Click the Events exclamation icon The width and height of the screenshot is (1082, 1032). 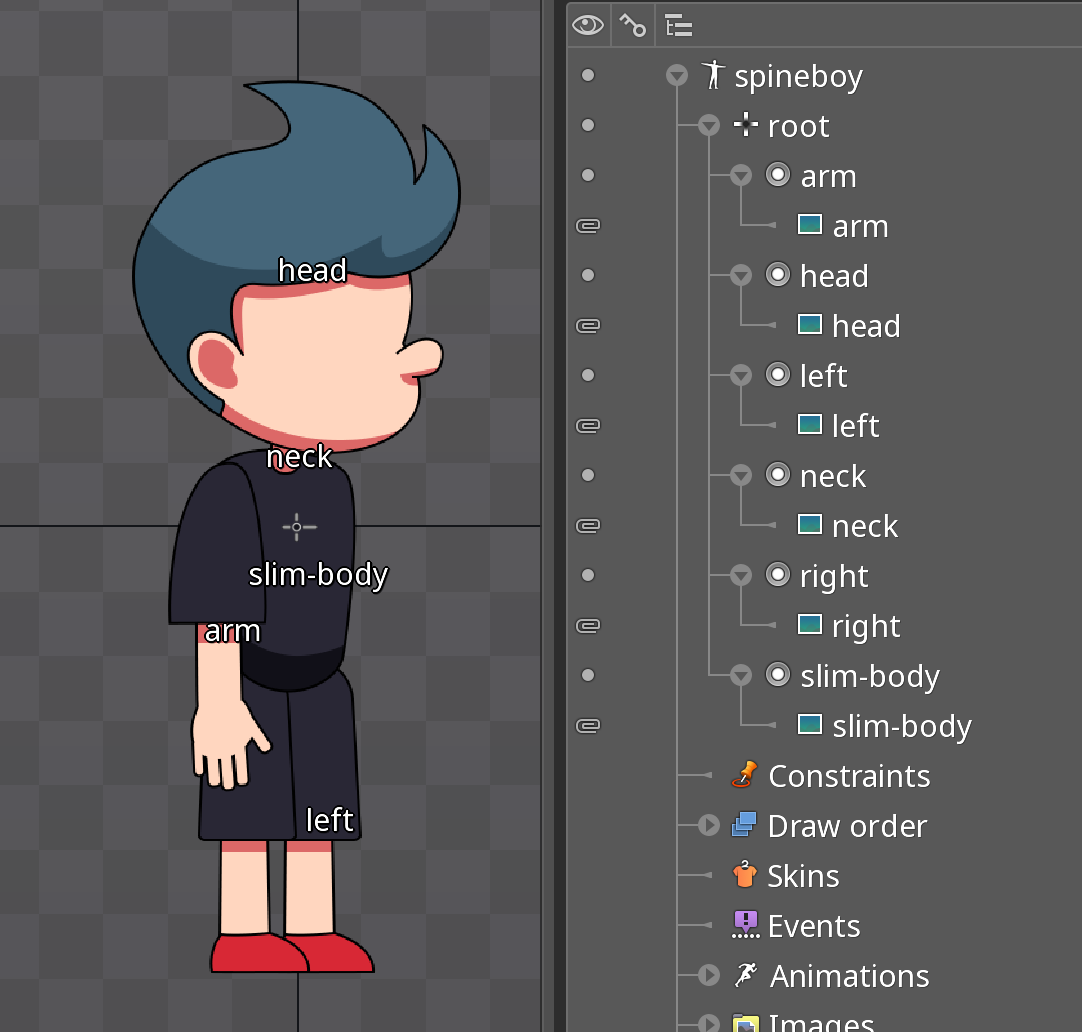coord(745,924)
